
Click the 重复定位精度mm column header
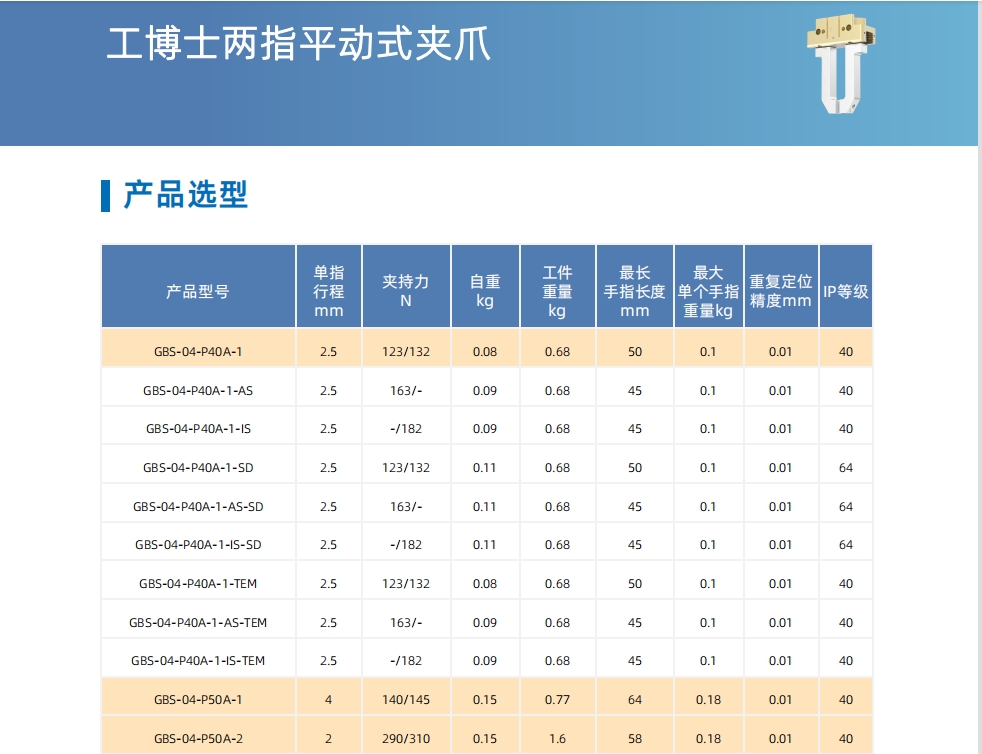click(781, 291)
